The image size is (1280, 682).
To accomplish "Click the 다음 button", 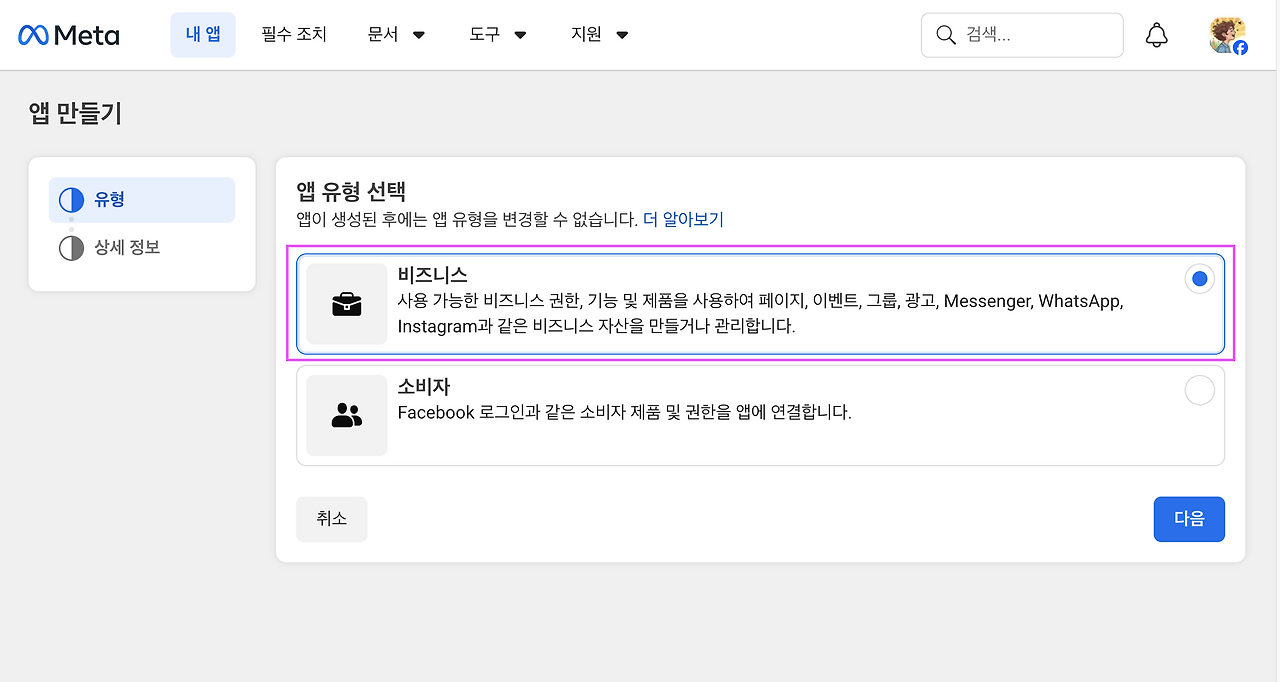I will tap(1189, 519).
